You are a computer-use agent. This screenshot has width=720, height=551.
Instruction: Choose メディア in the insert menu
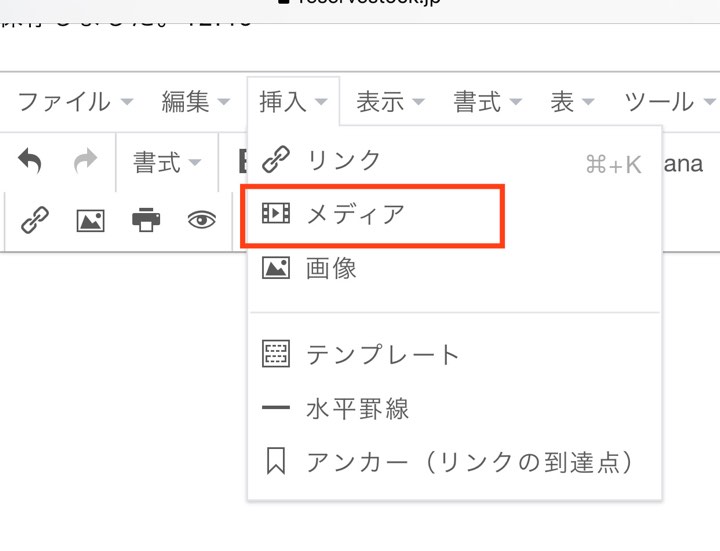455,214
